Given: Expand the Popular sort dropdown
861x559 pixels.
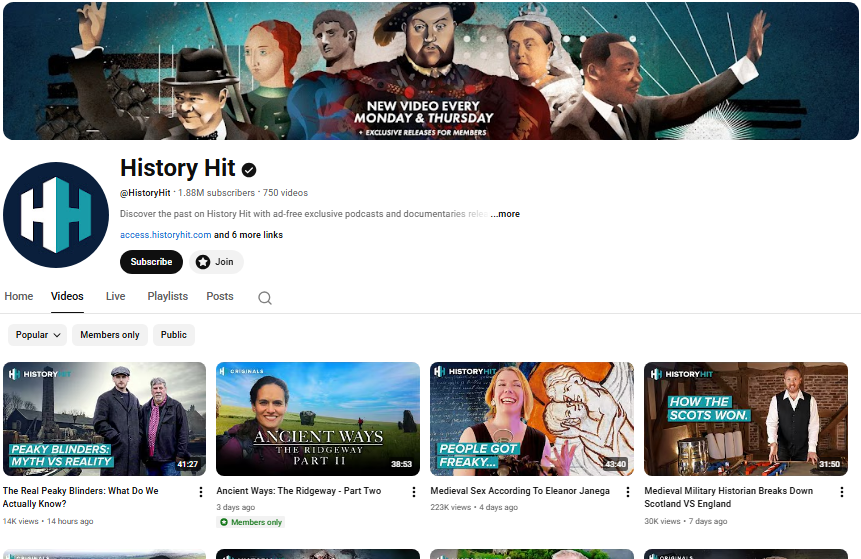Looking at the screenshot, I should tap(37, 335).
